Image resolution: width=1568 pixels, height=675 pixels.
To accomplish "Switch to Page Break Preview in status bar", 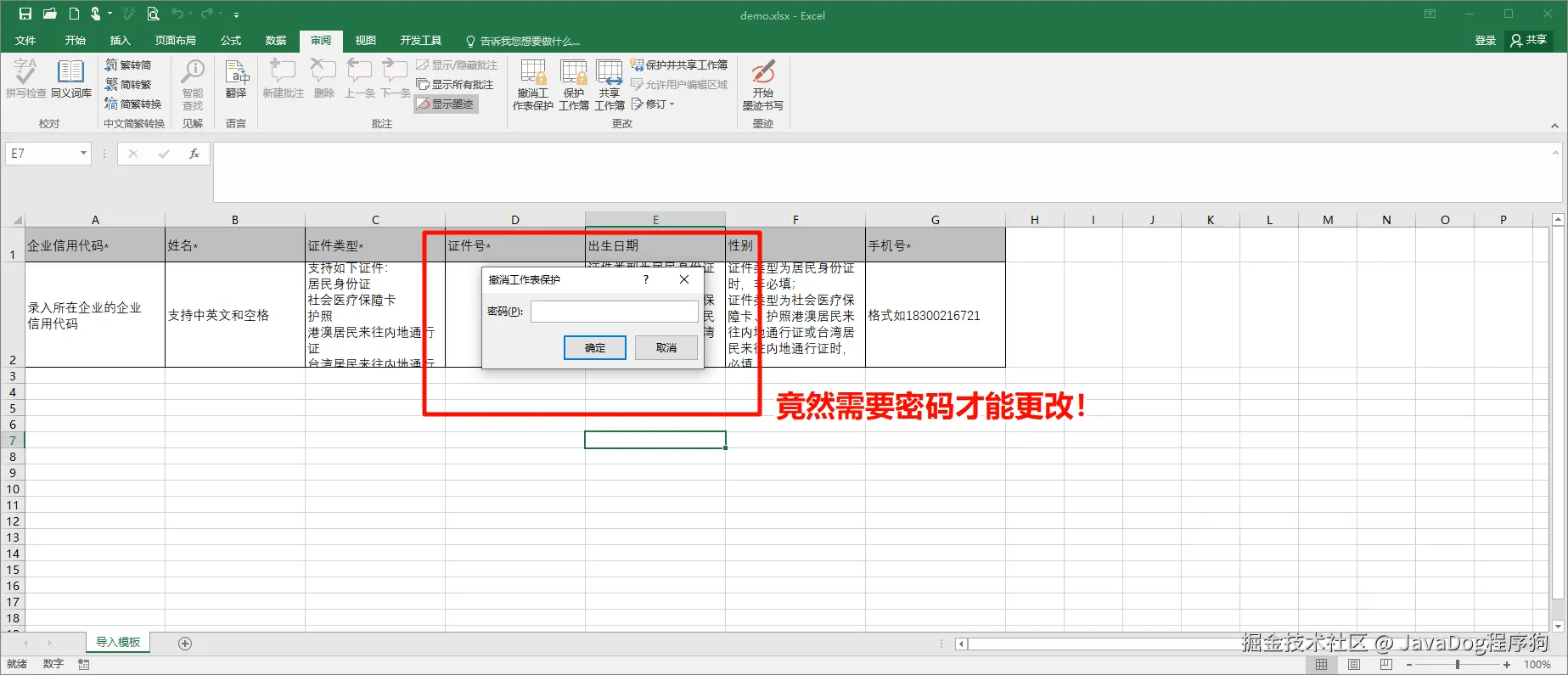I will click(1386, 665).
